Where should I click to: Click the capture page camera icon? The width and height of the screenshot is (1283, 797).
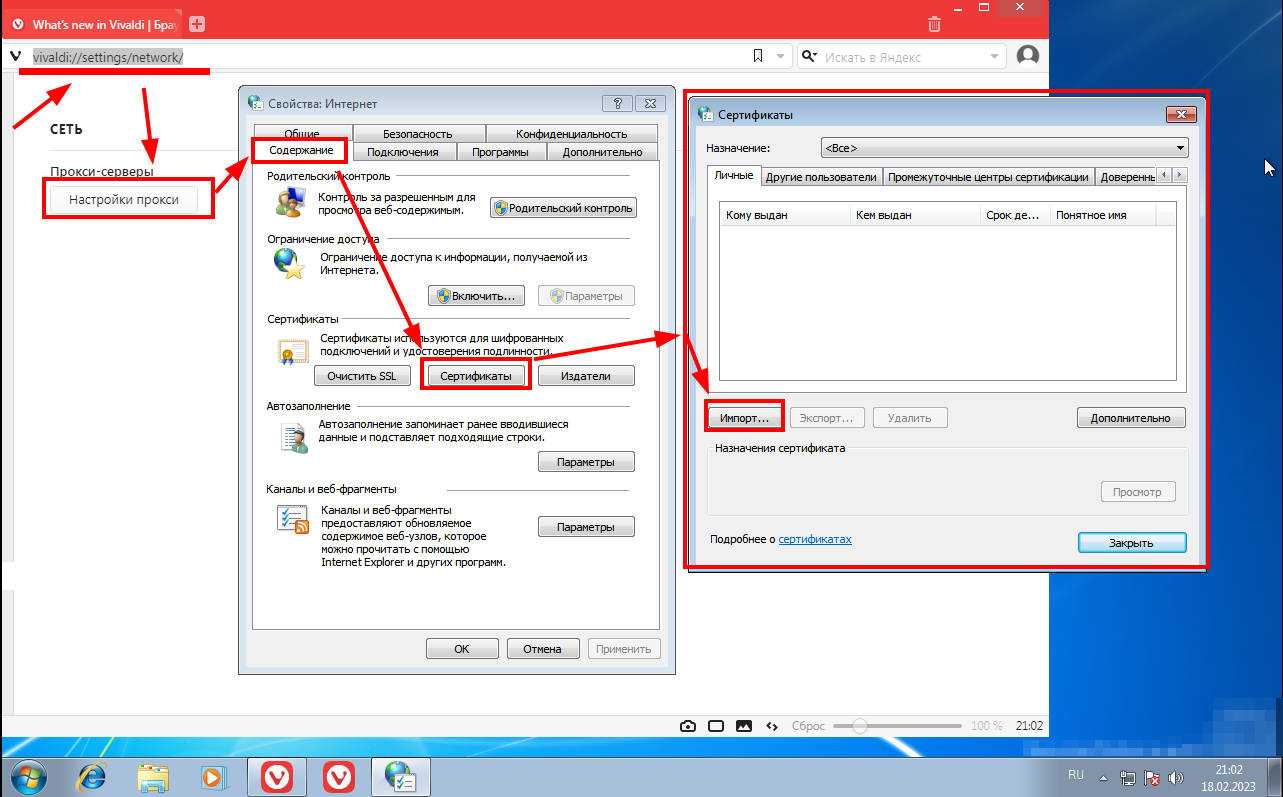click(x=688, y=726)
